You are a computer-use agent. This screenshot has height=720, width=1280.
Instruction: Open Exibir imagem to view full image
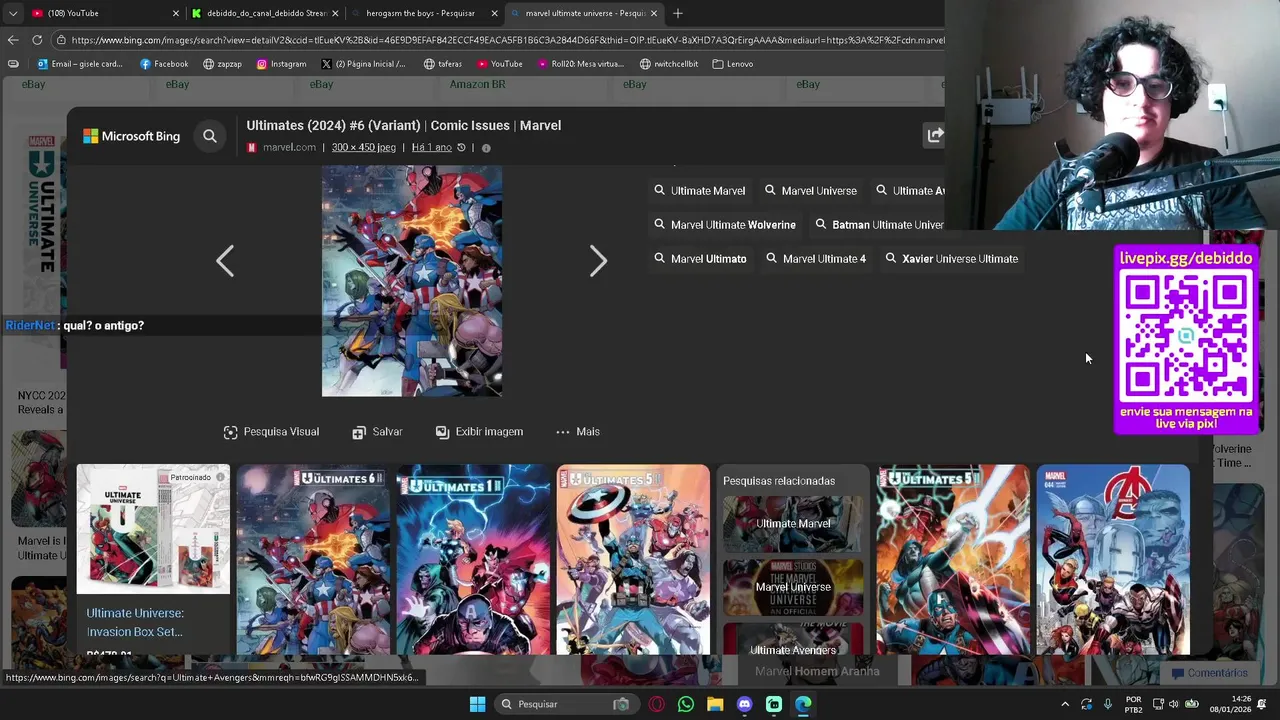[x=479, y=432]
